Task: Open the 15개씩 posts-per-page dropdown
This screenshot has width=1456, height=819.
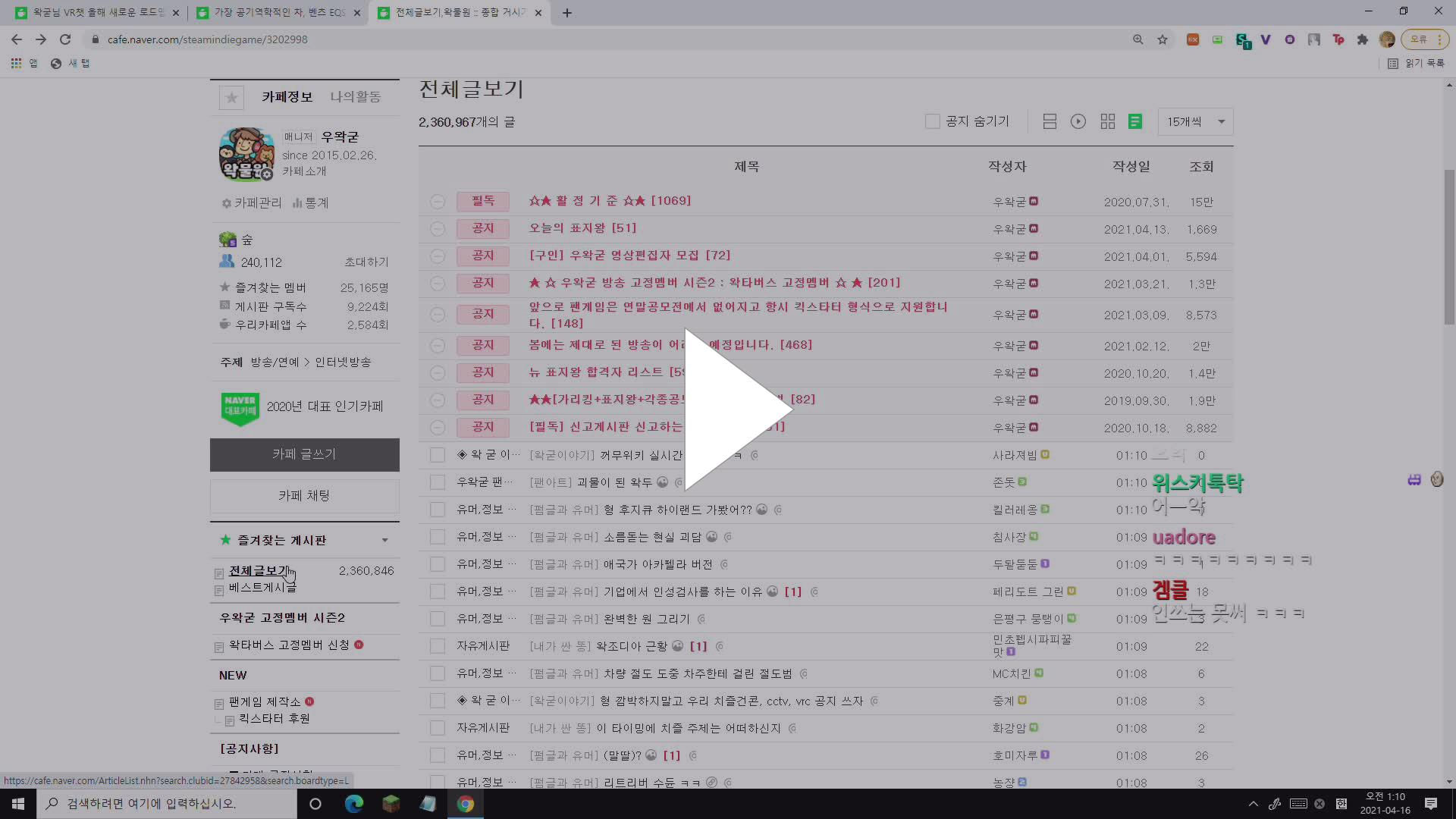Action: pos(1196,121)
